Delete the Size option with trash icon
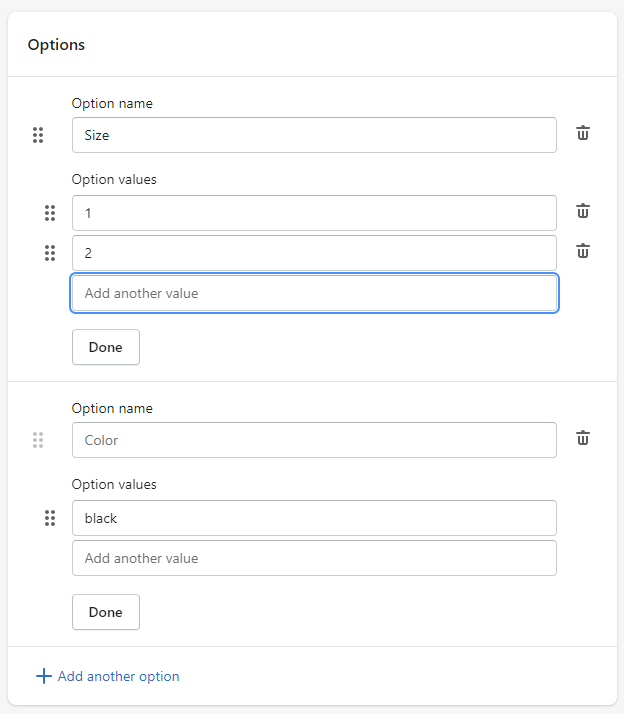The width and height of the screenshot is (624, 714). tap(583, 133)
